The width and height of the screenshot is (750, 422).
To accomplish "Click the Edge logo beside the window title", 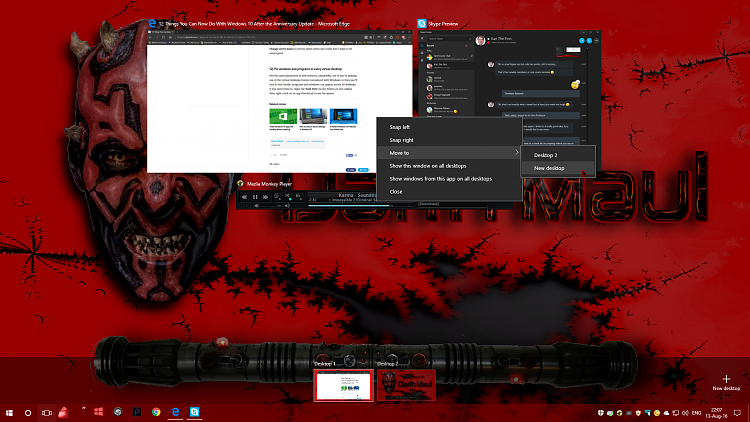I will click(152, 23).
